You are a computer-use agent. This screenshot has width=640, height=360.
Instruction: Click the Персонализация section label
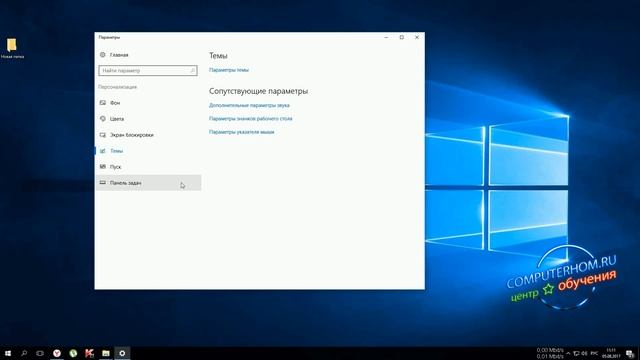118,87
